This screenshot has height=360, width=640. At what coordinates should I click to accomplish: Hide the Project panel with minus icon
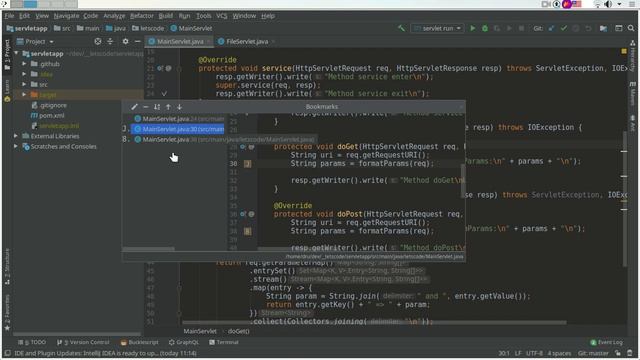[x=138, y=41]
